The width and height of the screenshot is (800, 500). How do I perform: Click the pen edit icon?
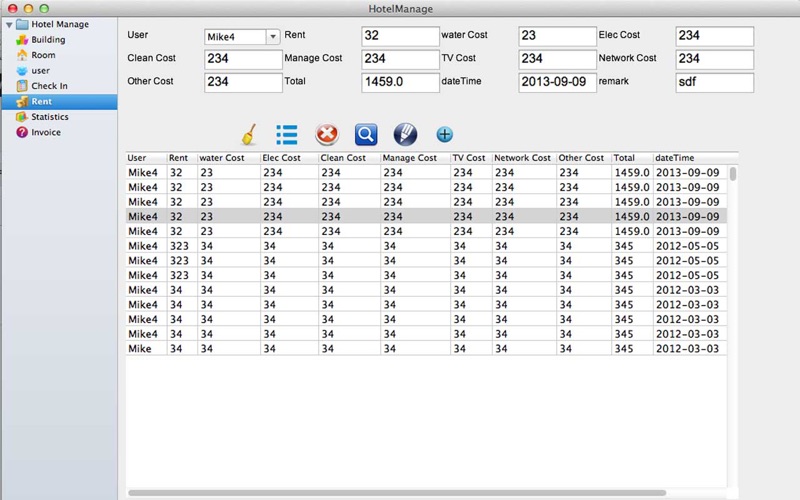click(x=405, y=135)
